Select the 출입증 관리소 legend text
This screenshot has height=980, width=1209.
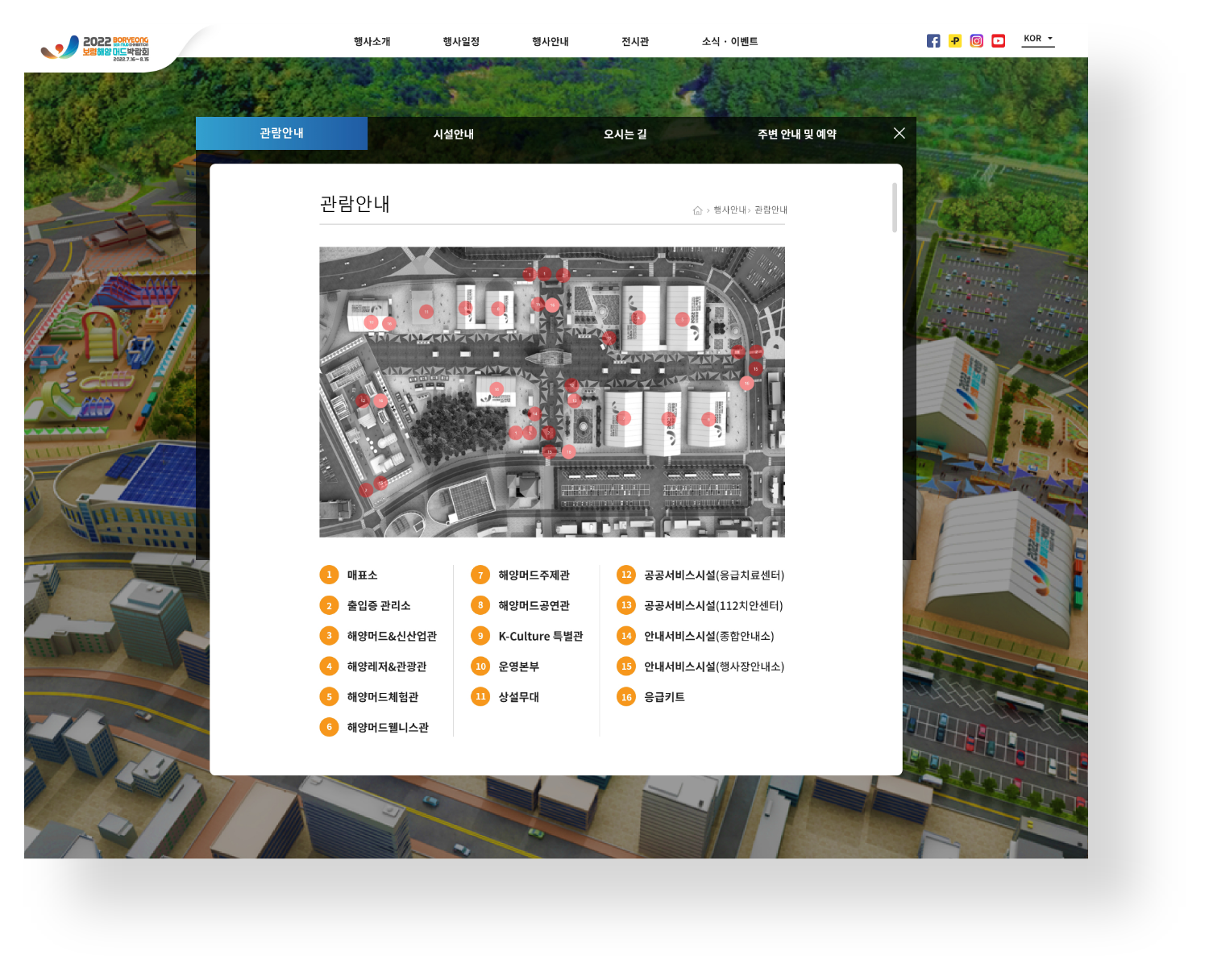379,606
